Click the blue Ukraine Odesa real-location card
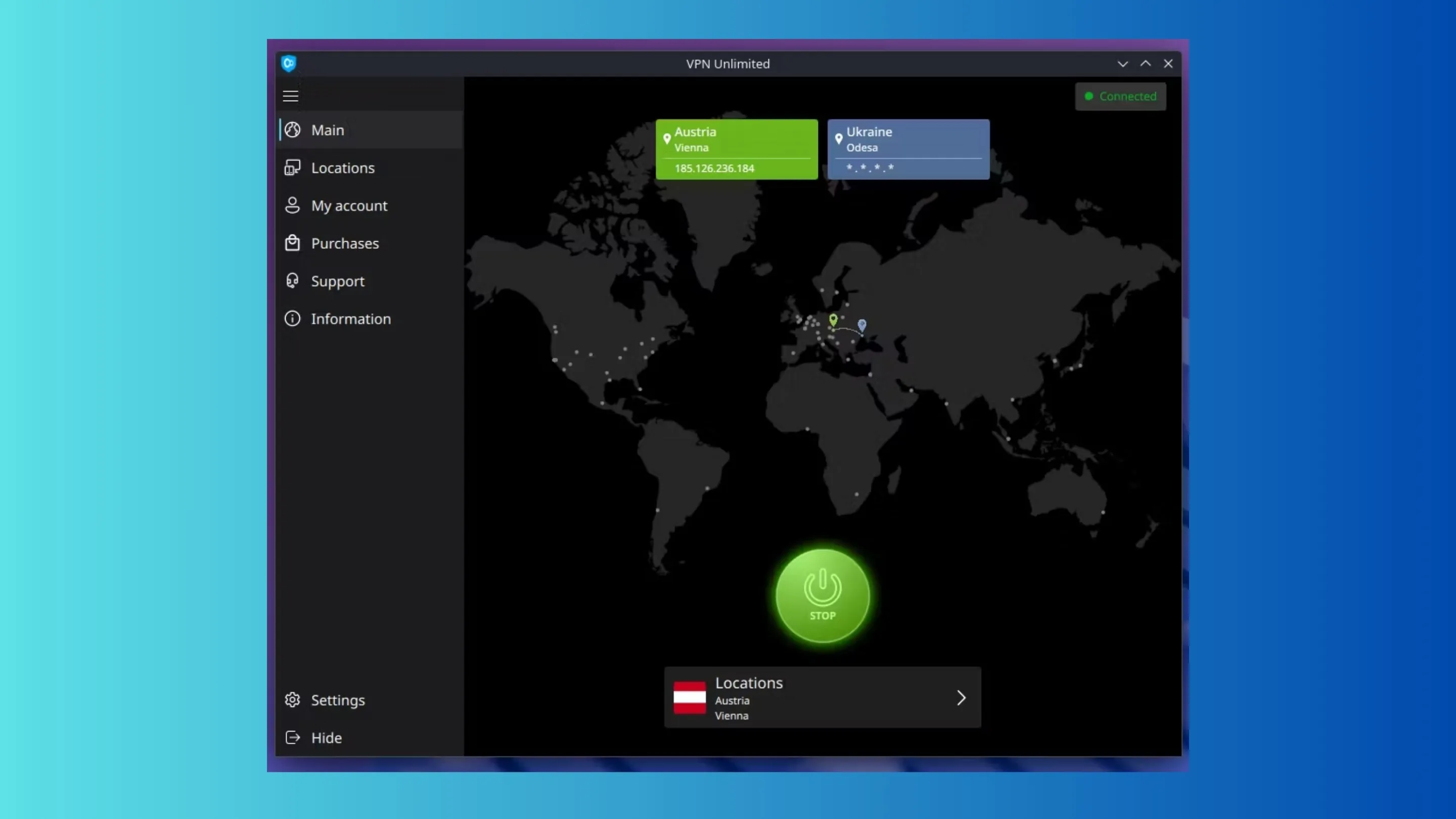The width and height of the screenshot is (1456, 819). pos(908,149)
